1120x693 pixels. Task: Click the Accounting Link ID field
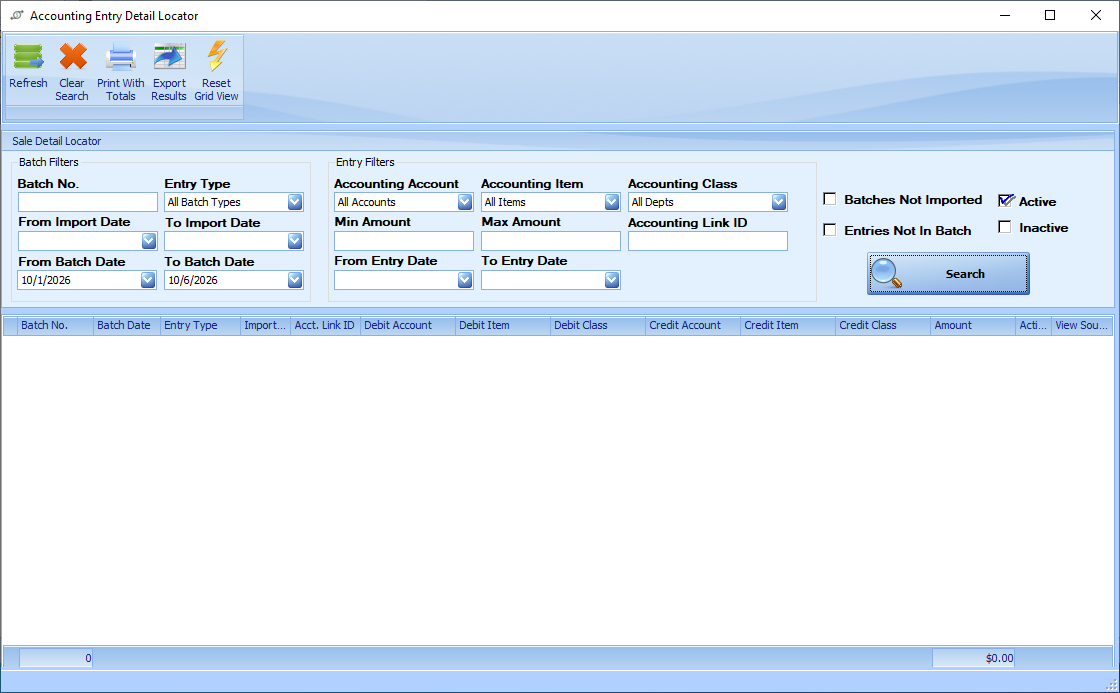click(x=708, y=241)
